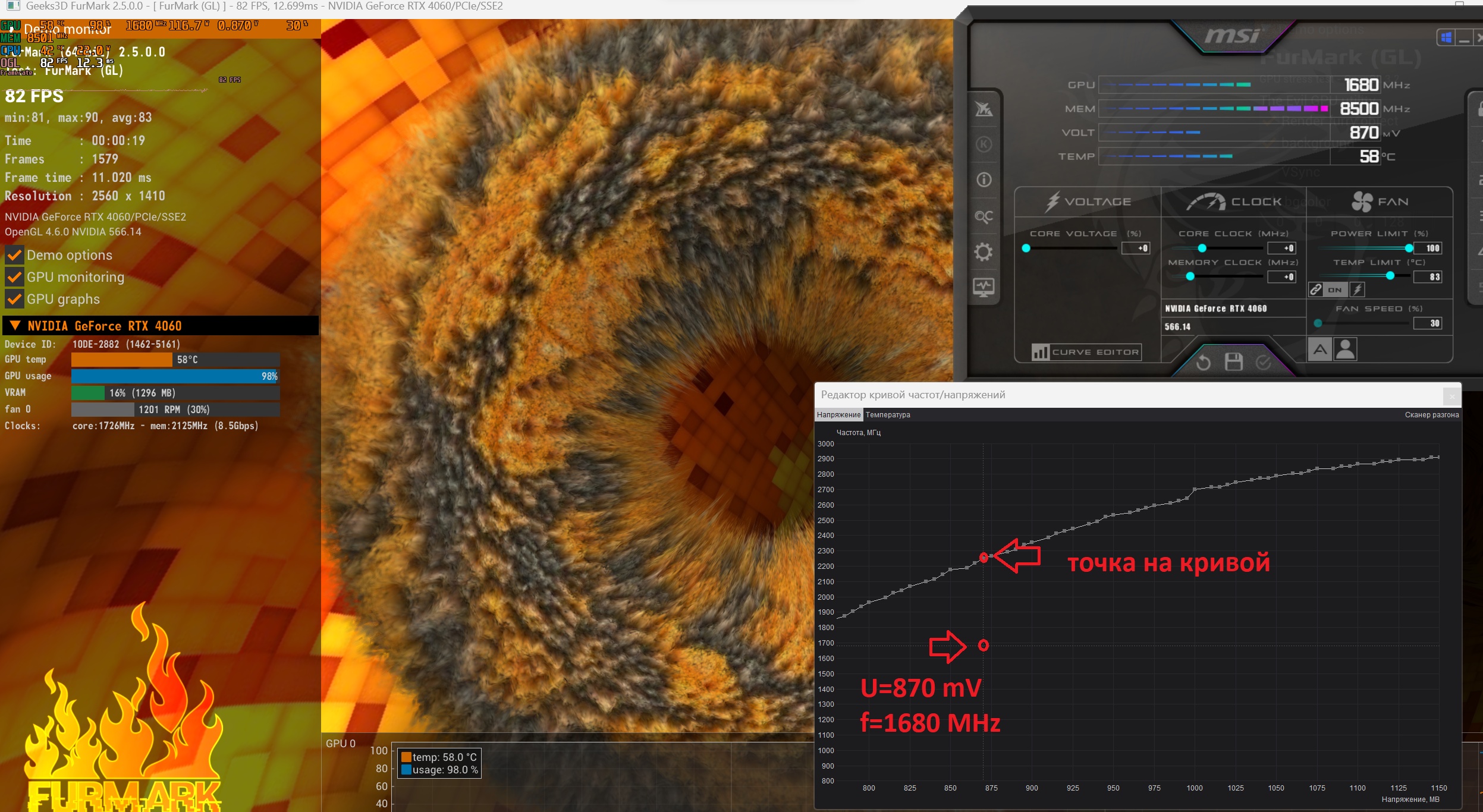Click the Core Clock slider handle
The height and width of the screenshot is (812, 1483).
tap(1202, 248)
